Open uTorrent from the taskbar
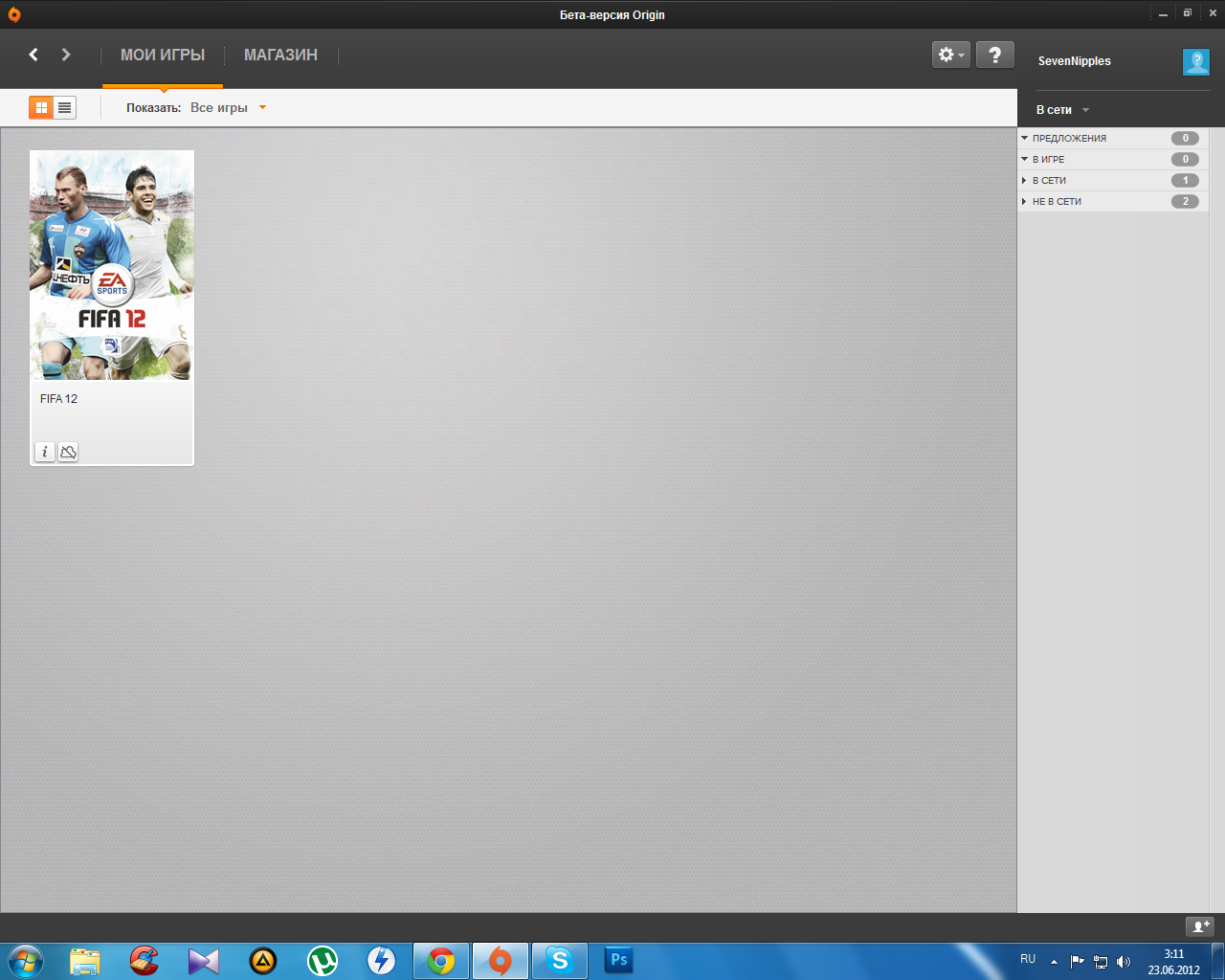 pyautogui.click(x=323, y=960)
